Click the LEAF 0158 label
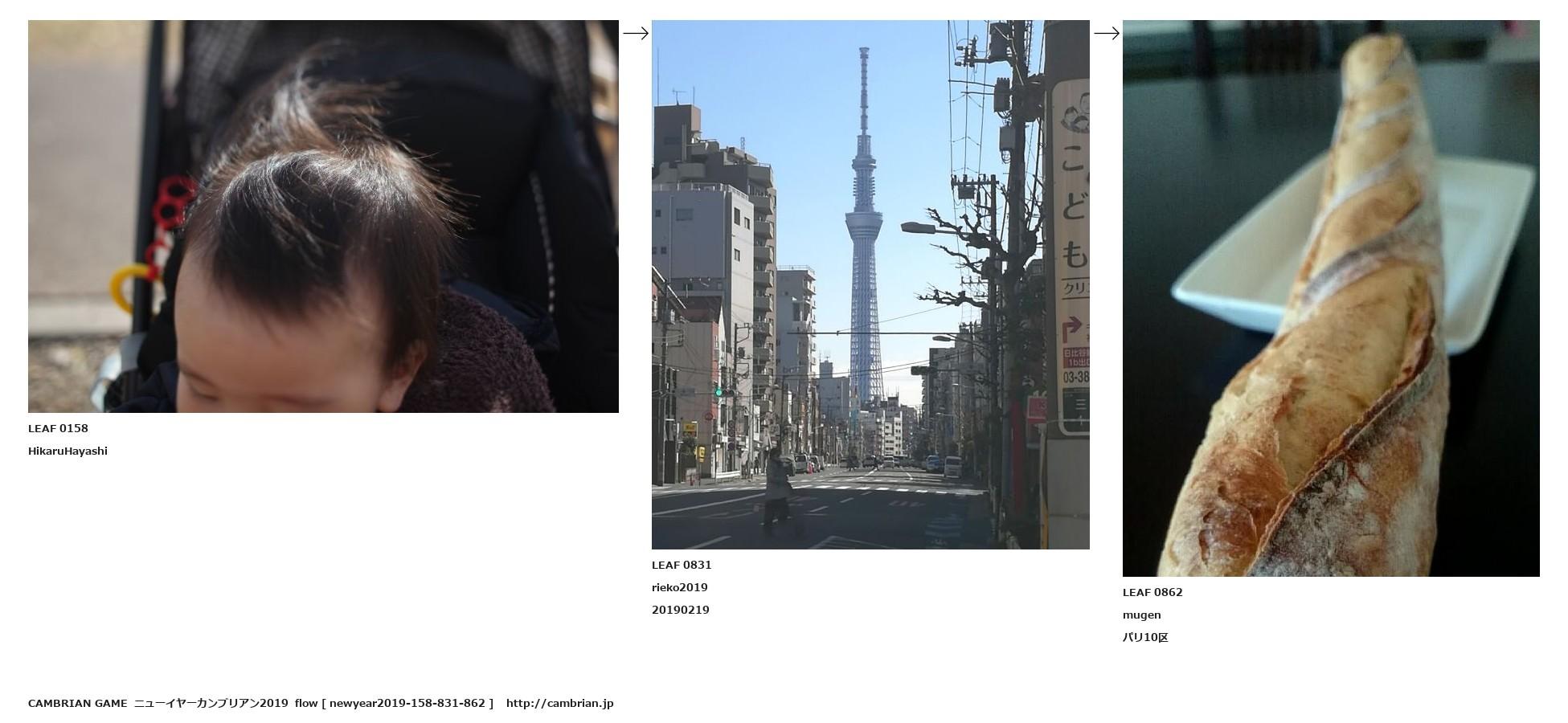 [58, 428]
